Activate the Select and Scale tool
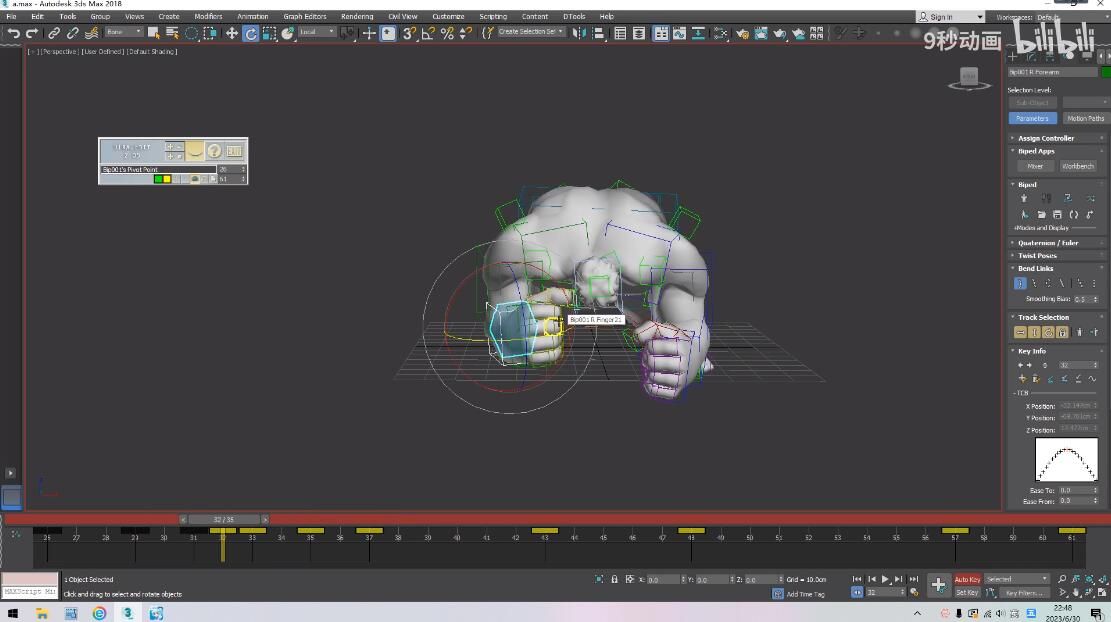Image resolution: width=1111 pixels, height=622 pixels. (x=269, y=33)
